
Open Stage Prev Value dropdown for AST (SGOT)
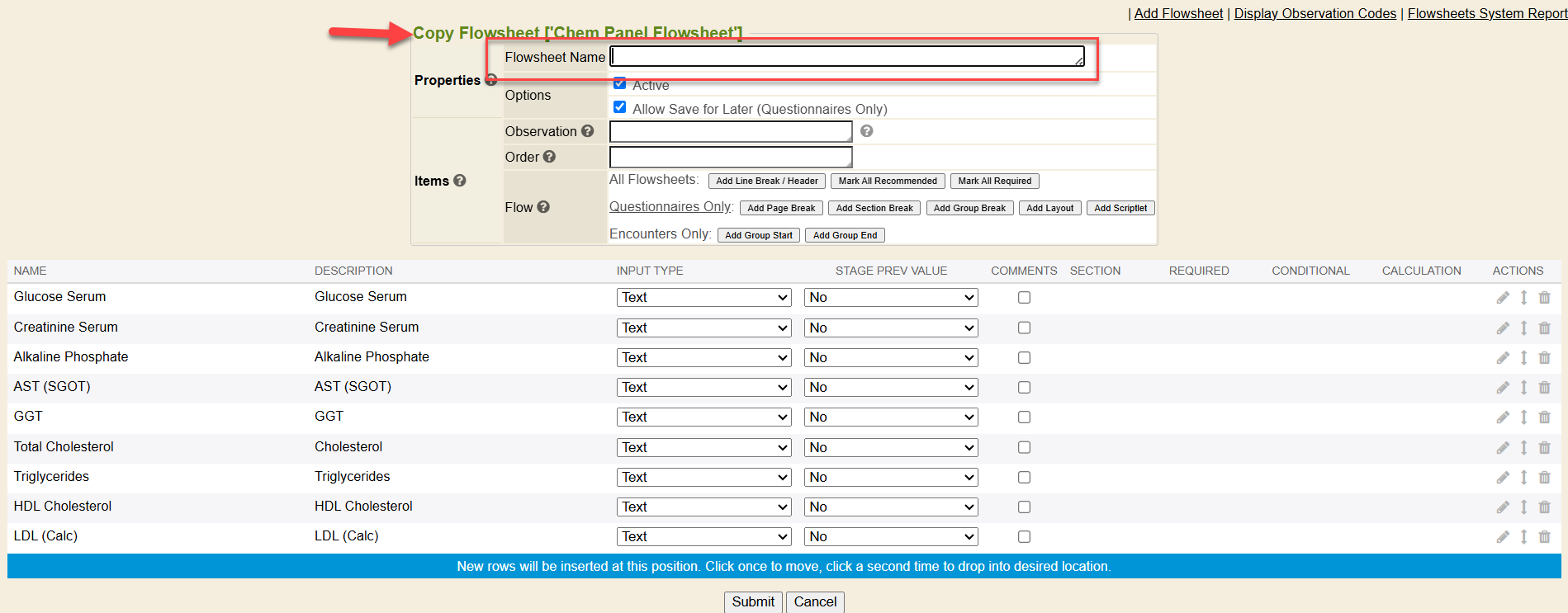click(890, 387)
